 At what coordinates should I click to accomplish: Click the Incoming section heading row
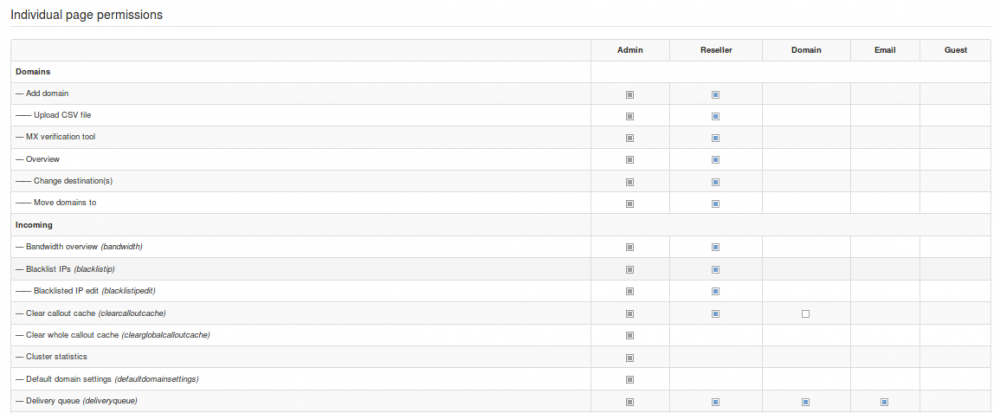(x=34, y=225)
